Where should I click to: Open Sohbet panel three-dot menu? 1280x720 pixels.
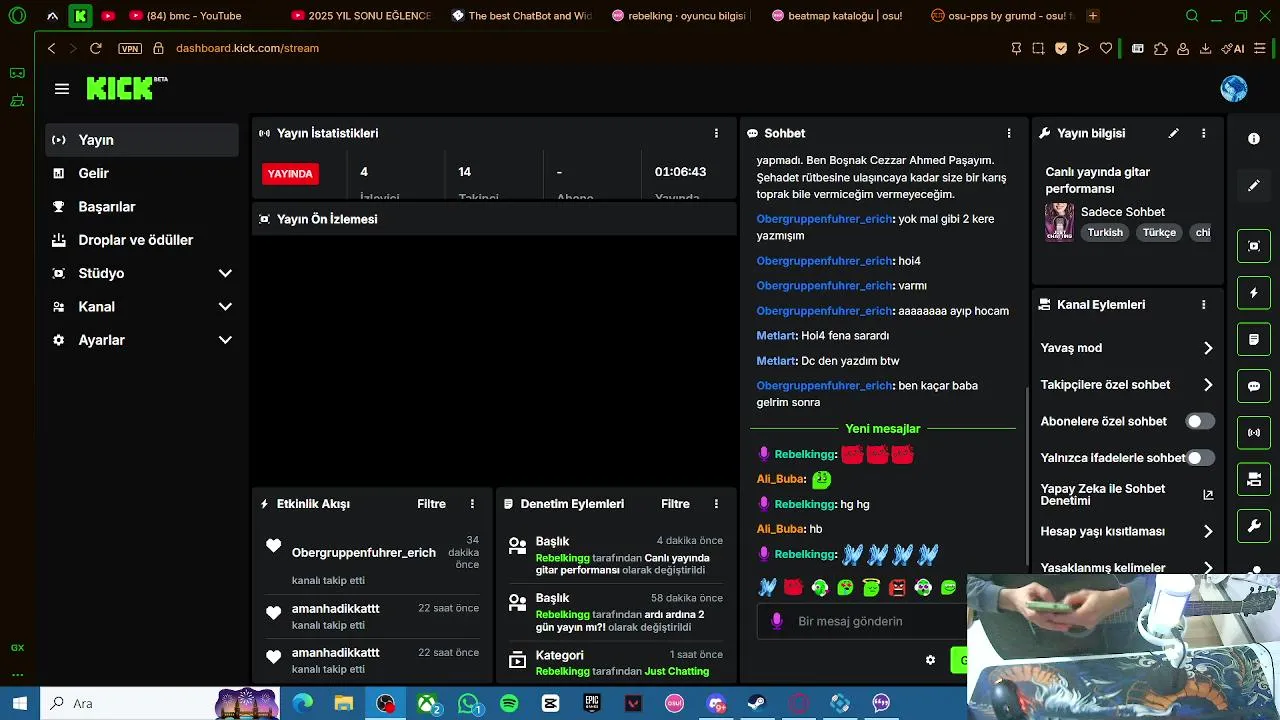tap(1009, 133)
